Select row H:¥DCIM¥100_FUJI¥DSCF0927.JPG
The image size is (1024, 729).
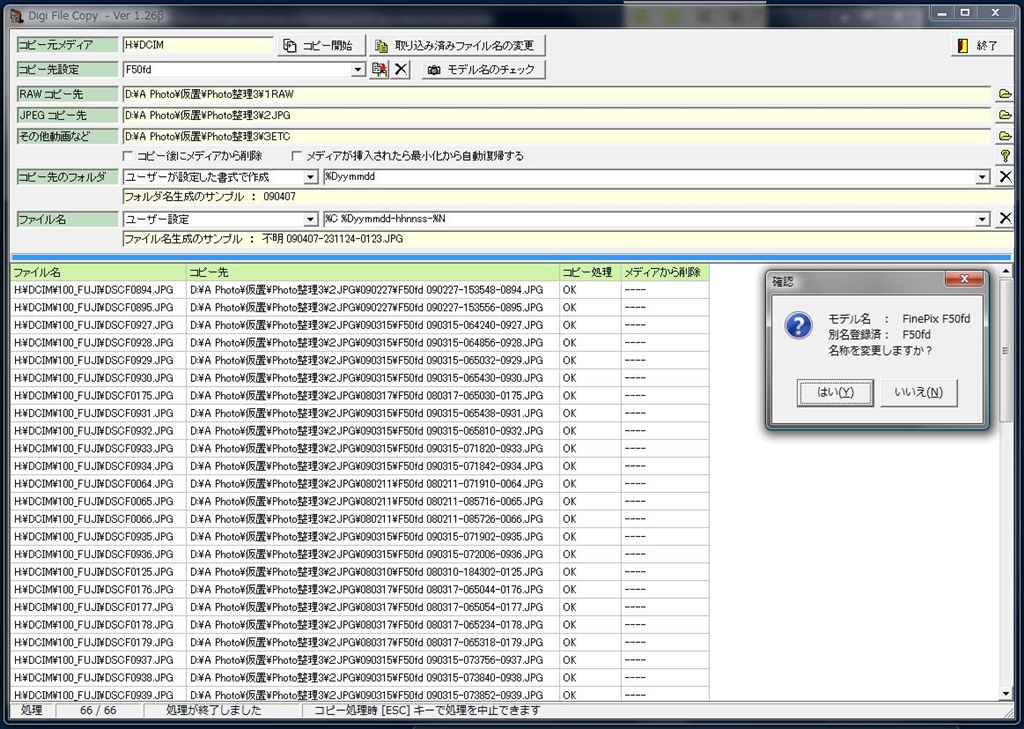click(360, 325)
